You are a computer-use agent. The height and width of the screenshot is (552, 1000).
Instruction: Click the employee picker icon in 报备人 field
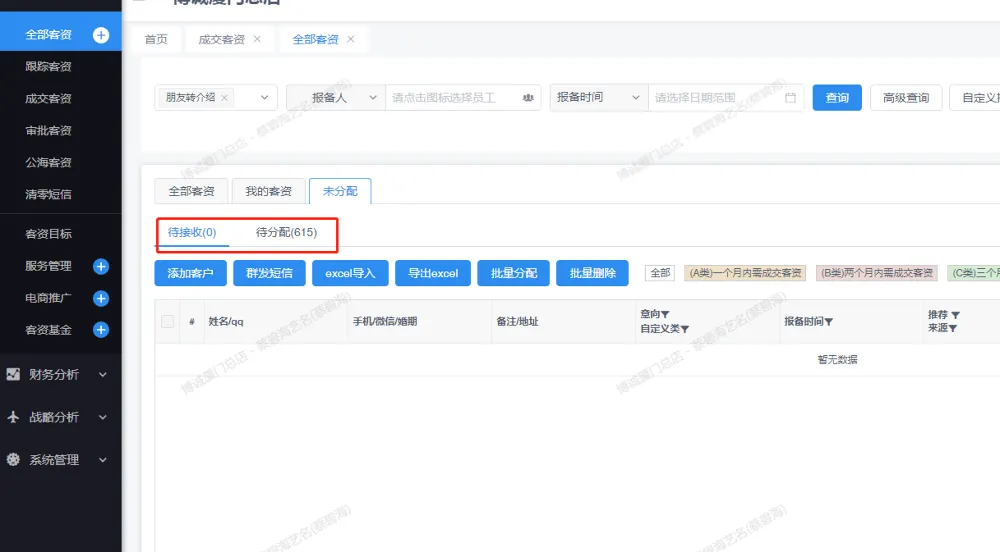point(528,98)
